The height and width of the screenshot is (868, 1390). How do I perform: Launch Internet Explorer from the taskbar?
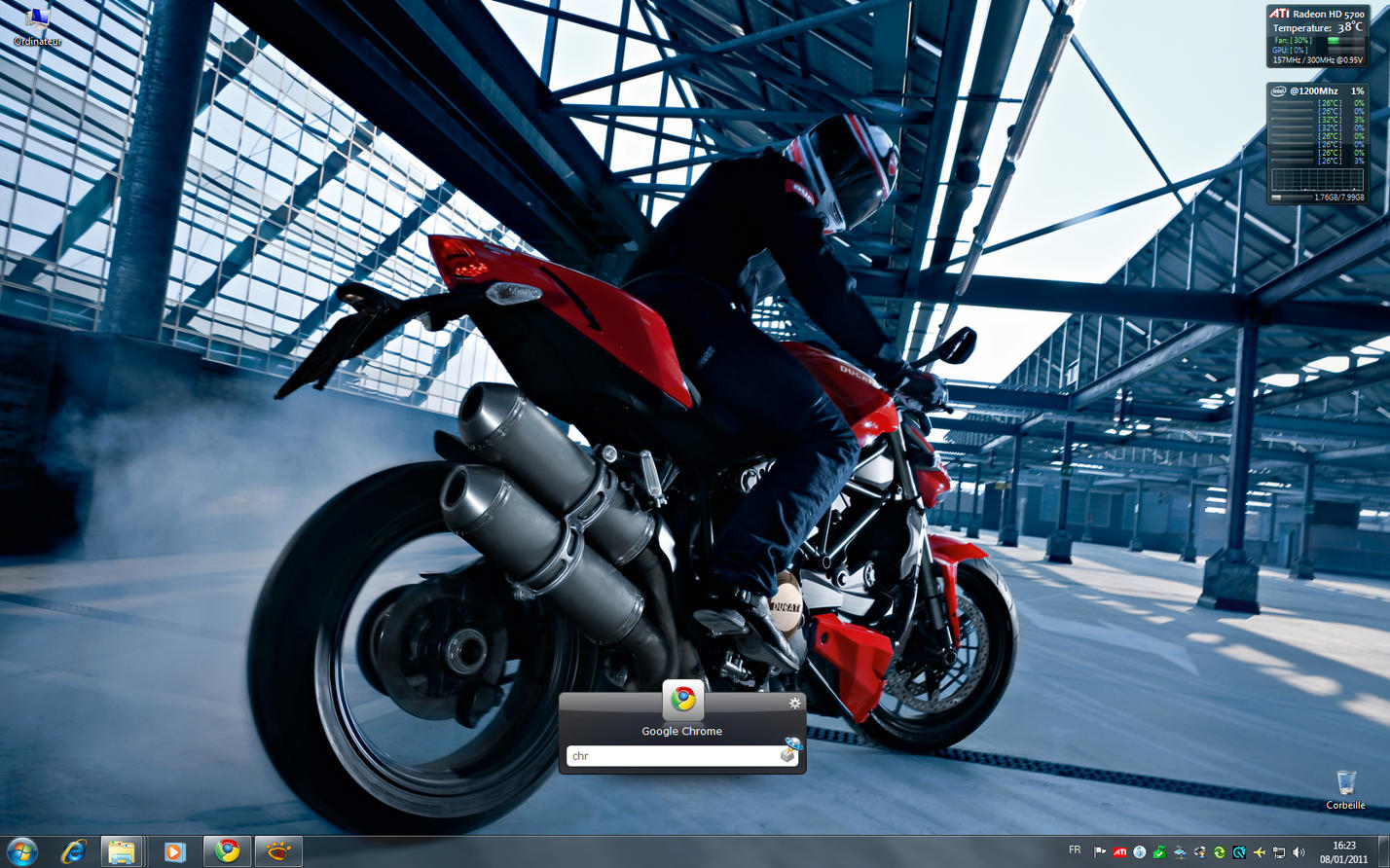pyautogui.click(x=73, y=851)
